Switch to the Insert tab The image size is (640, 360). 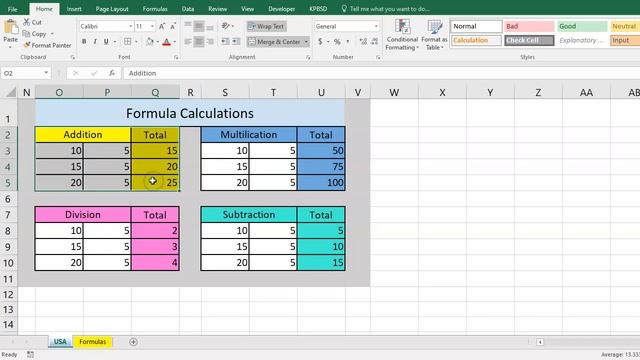point(74,9)
